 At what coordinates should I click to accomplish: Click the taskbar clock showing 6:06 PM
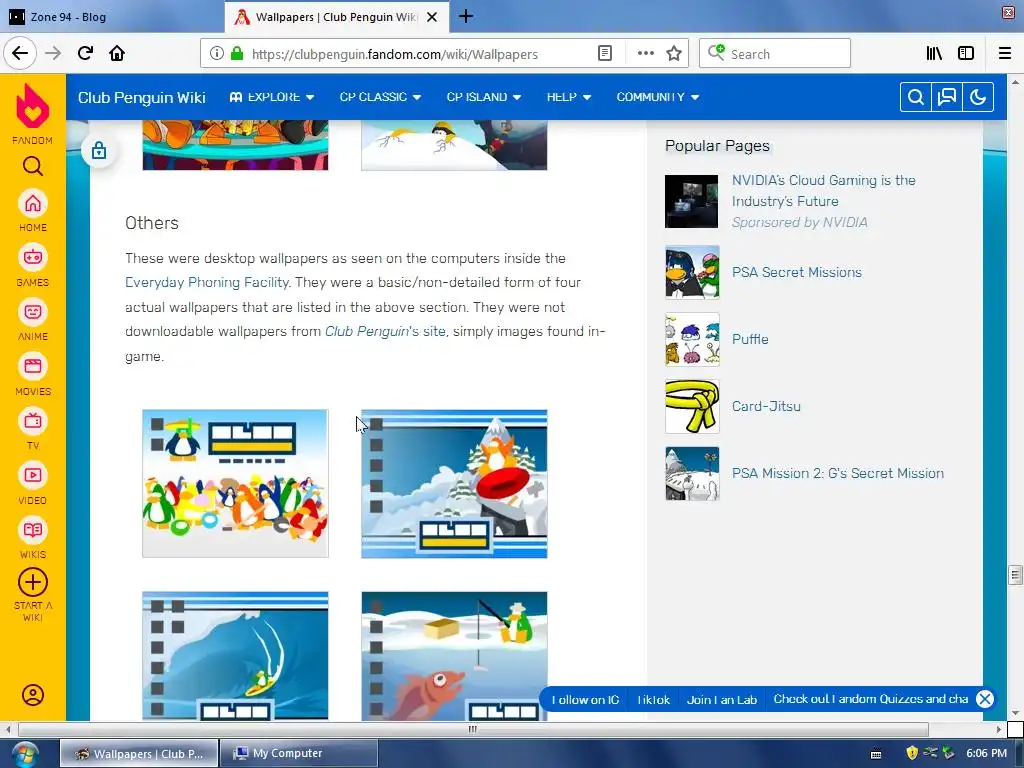986,753
